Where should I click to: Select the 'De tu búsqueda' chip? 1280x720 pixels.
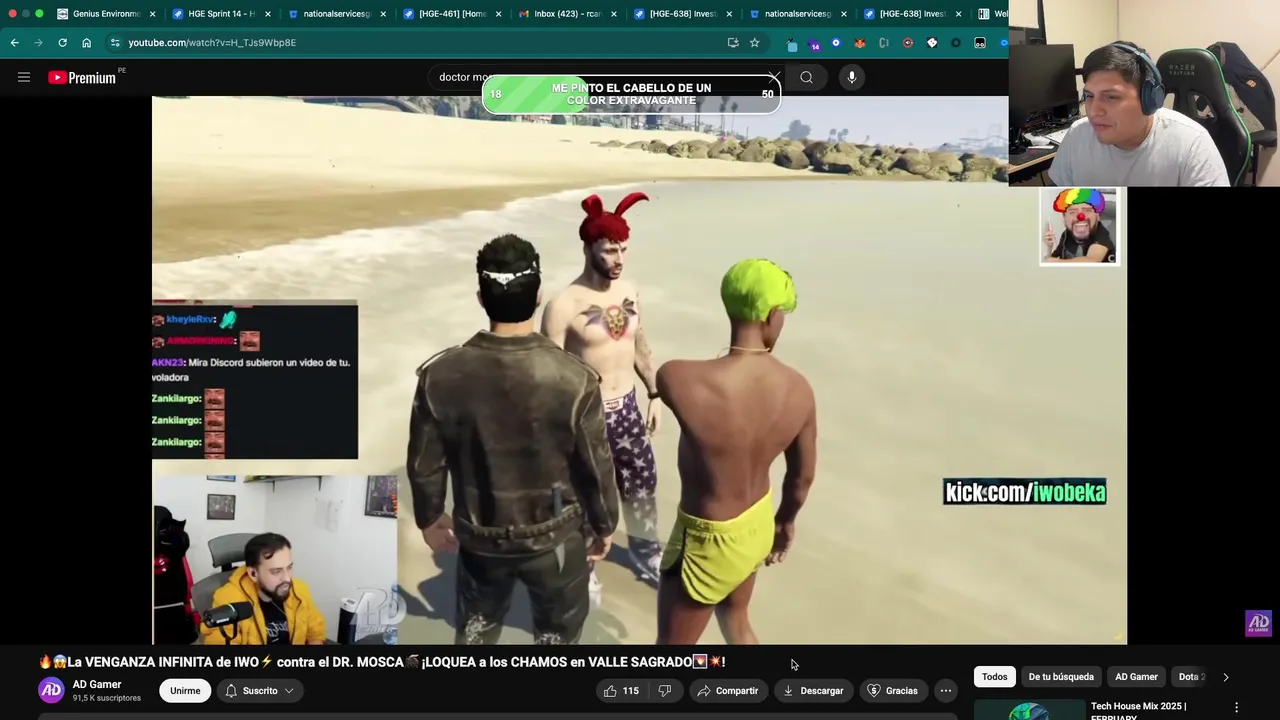1061,677
